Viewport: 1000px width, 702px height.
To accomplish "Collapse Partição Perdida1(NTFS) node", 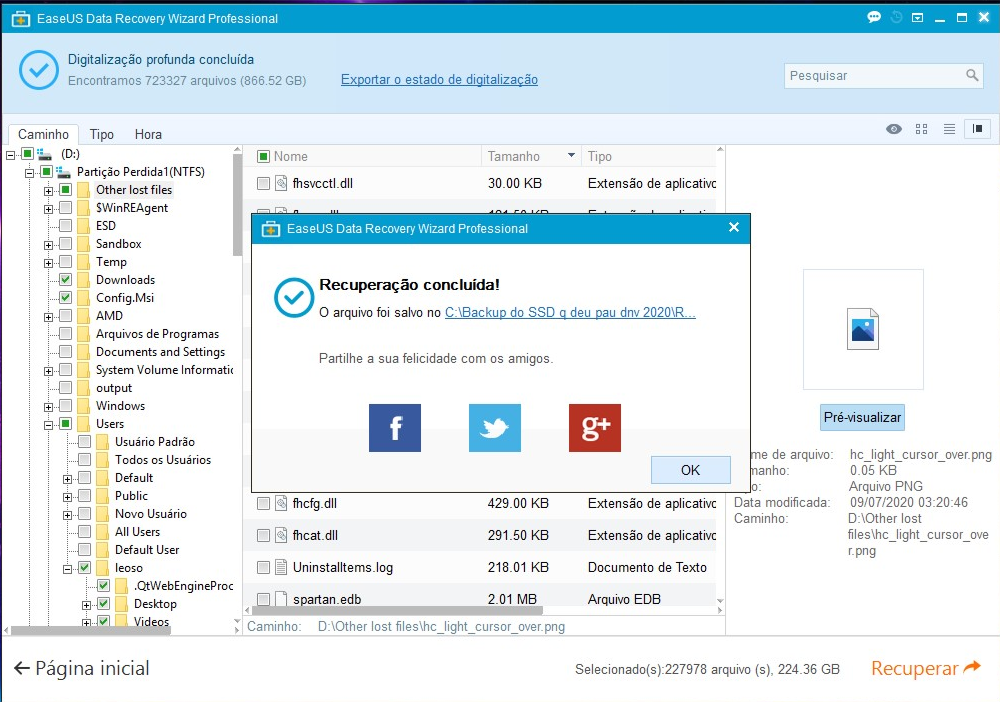I will pyautogui.click(x=29, y=173).
